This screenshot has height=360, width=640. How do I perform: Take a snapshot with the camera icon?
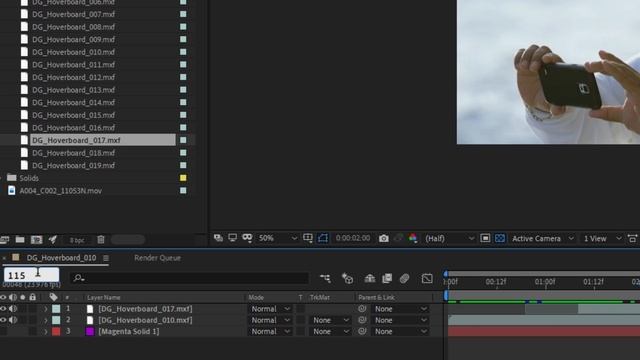pos(384,238)
